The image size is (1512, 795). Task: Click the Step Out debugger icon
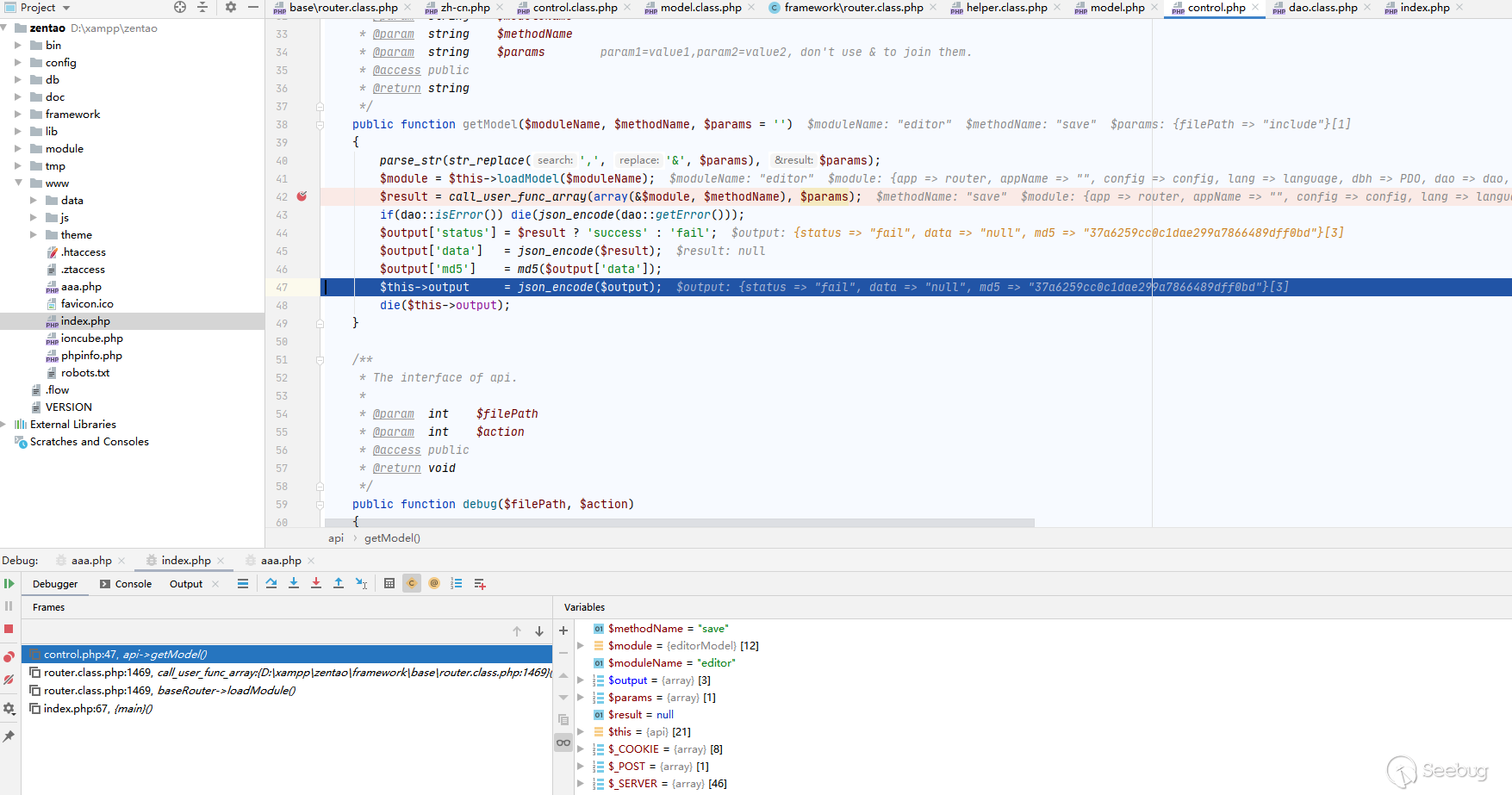339,584
